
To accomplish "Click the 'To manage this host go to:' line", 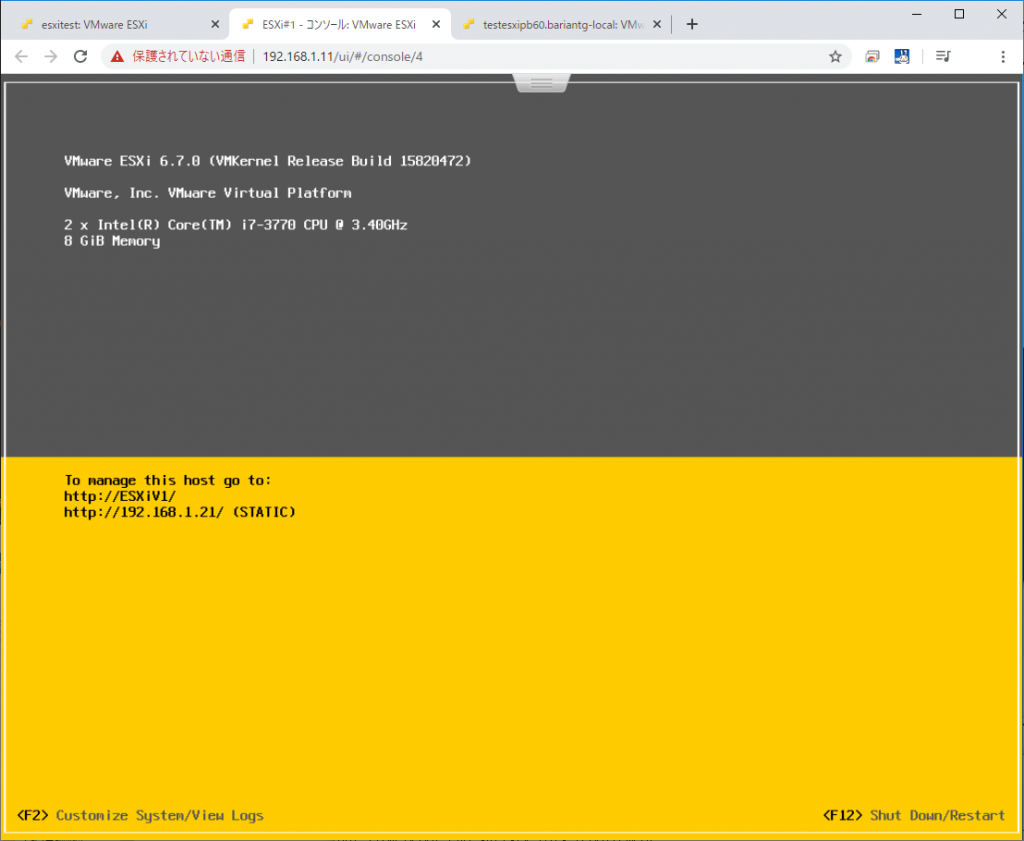I will (167, 481).
